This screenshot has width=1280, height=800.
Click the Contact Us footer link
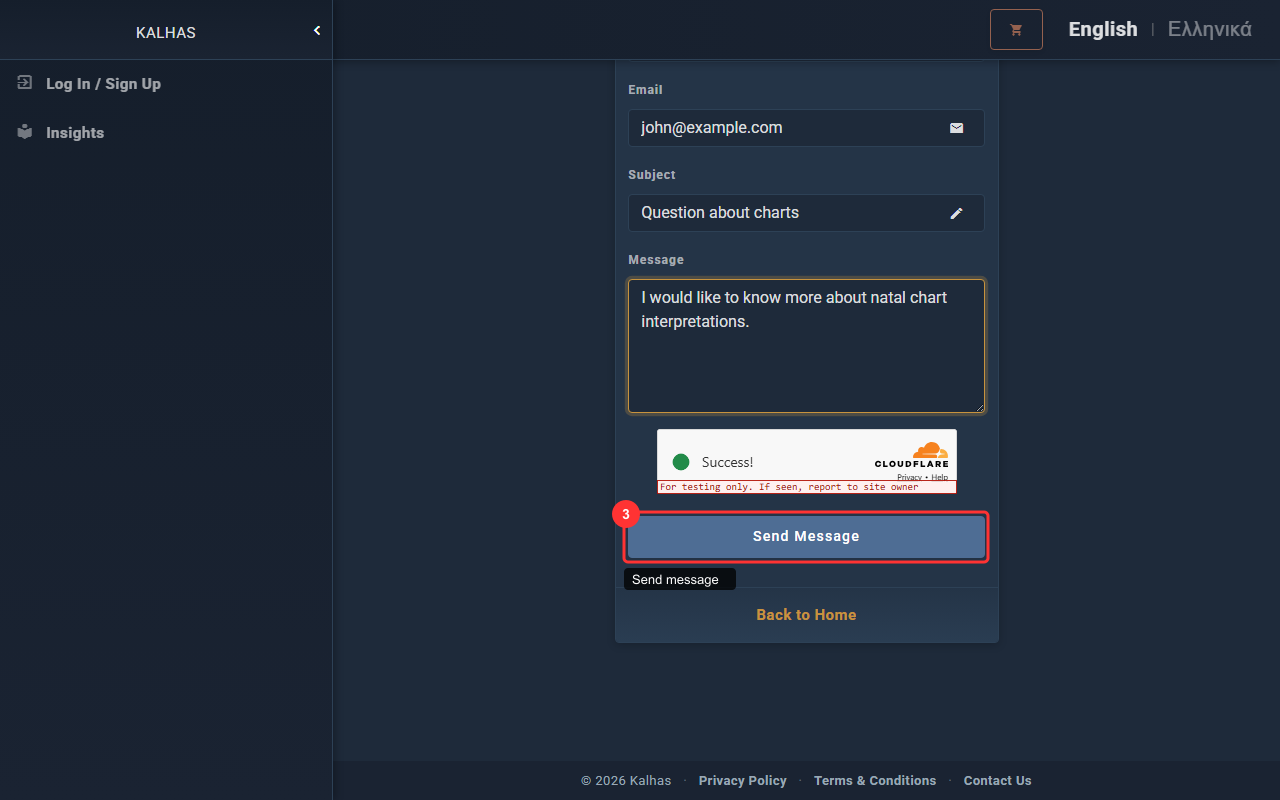click(x=997, y=781)
